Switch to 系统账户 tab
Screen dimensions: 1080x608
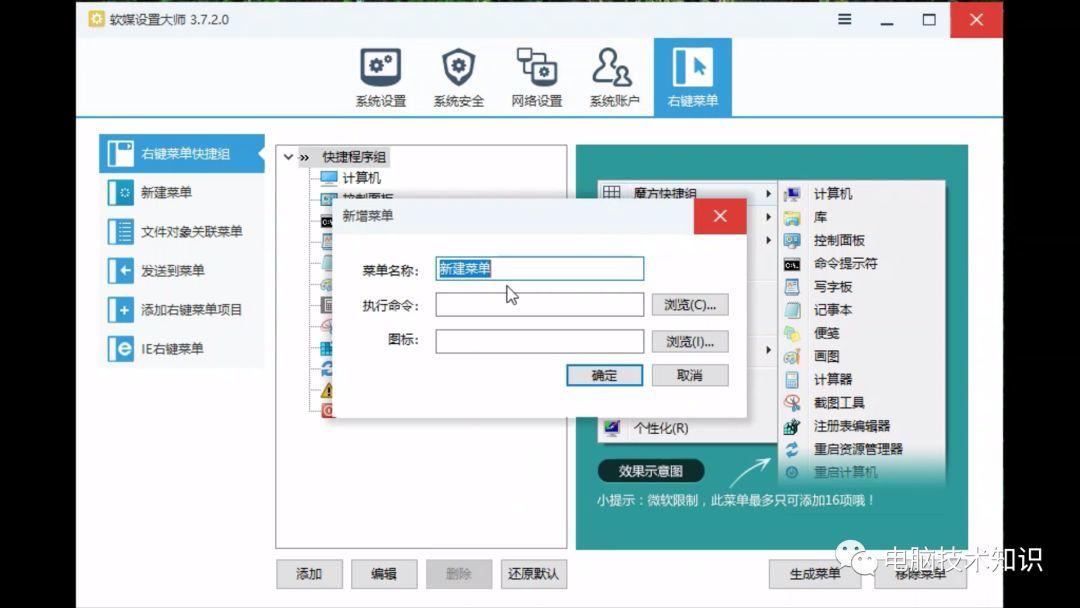(614, 77)
